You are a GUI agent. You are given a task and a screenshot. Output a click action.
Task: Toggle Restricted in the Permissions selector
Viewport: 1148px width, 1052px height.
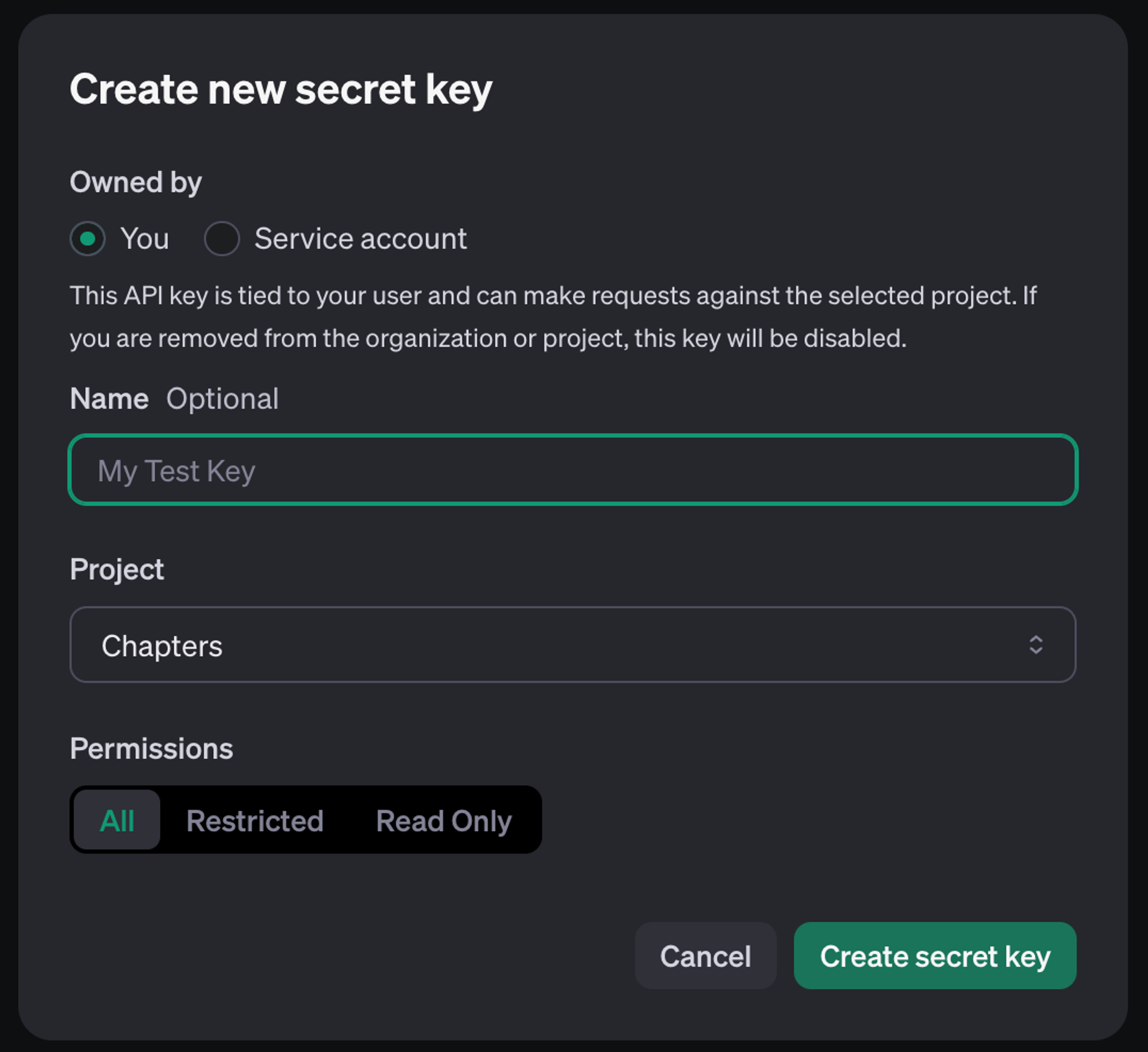tap(255, 820)
